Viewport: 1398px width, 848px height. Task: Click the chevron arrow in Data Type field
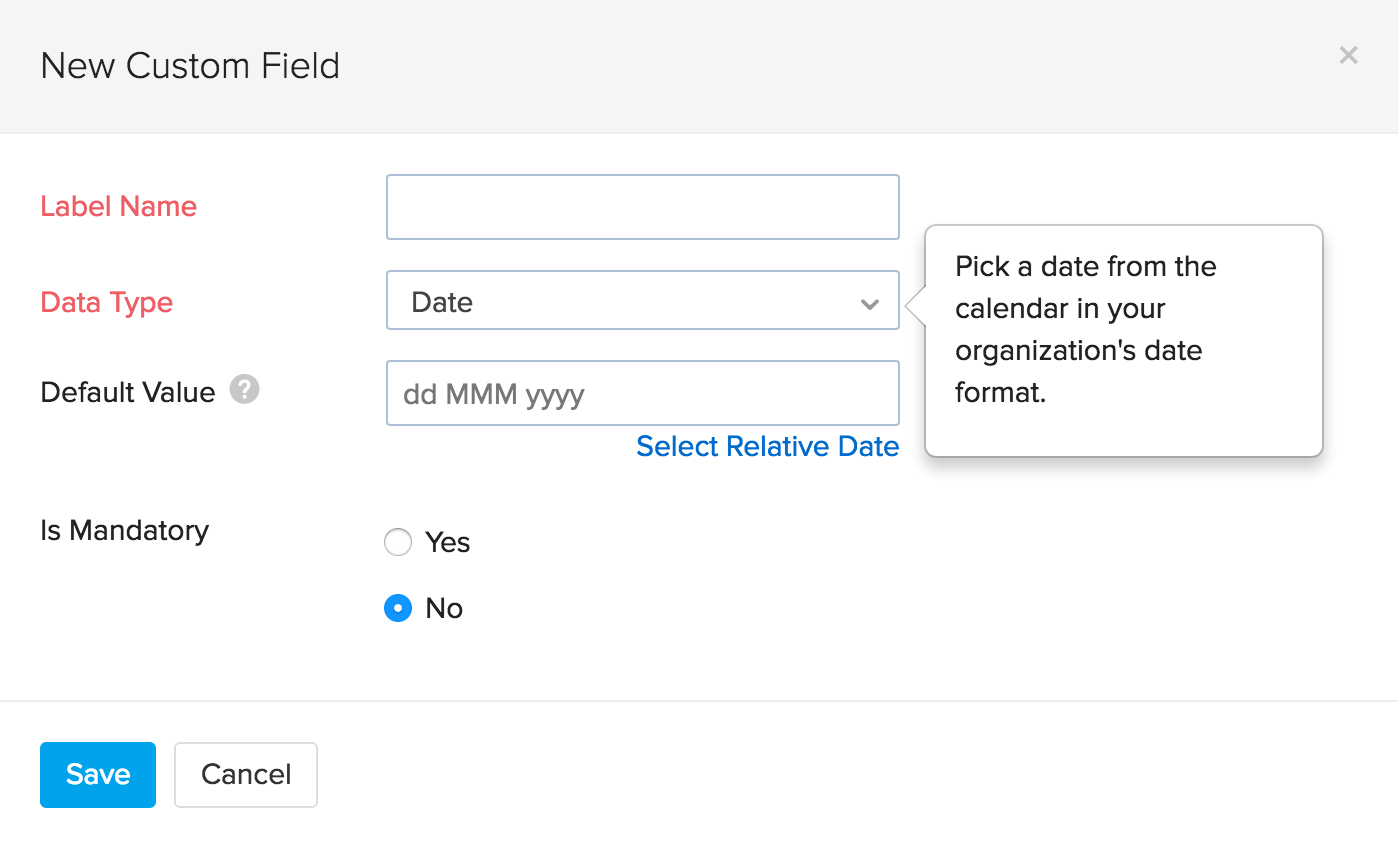coord(869,303)
